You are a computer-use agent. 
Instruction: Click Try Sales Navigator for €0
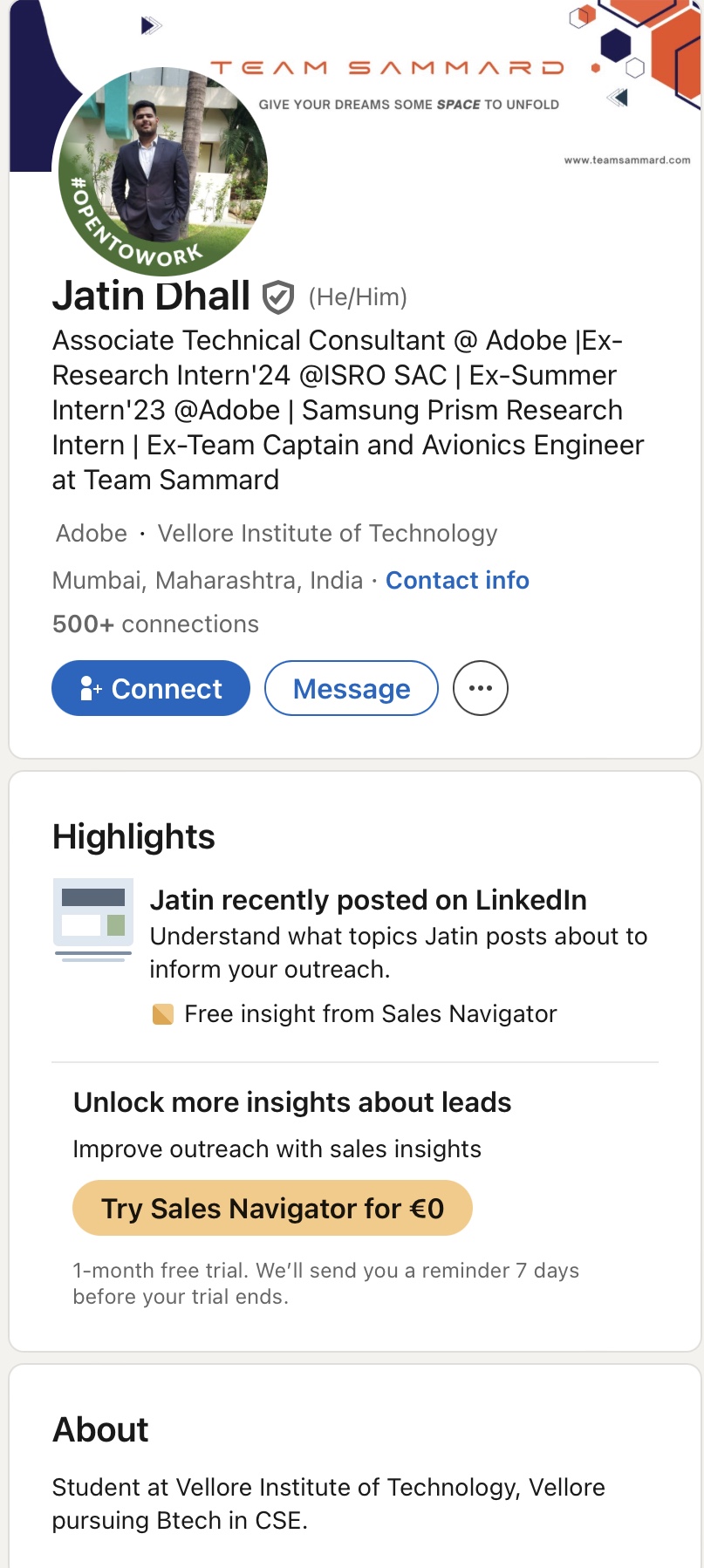(272, 1208)
